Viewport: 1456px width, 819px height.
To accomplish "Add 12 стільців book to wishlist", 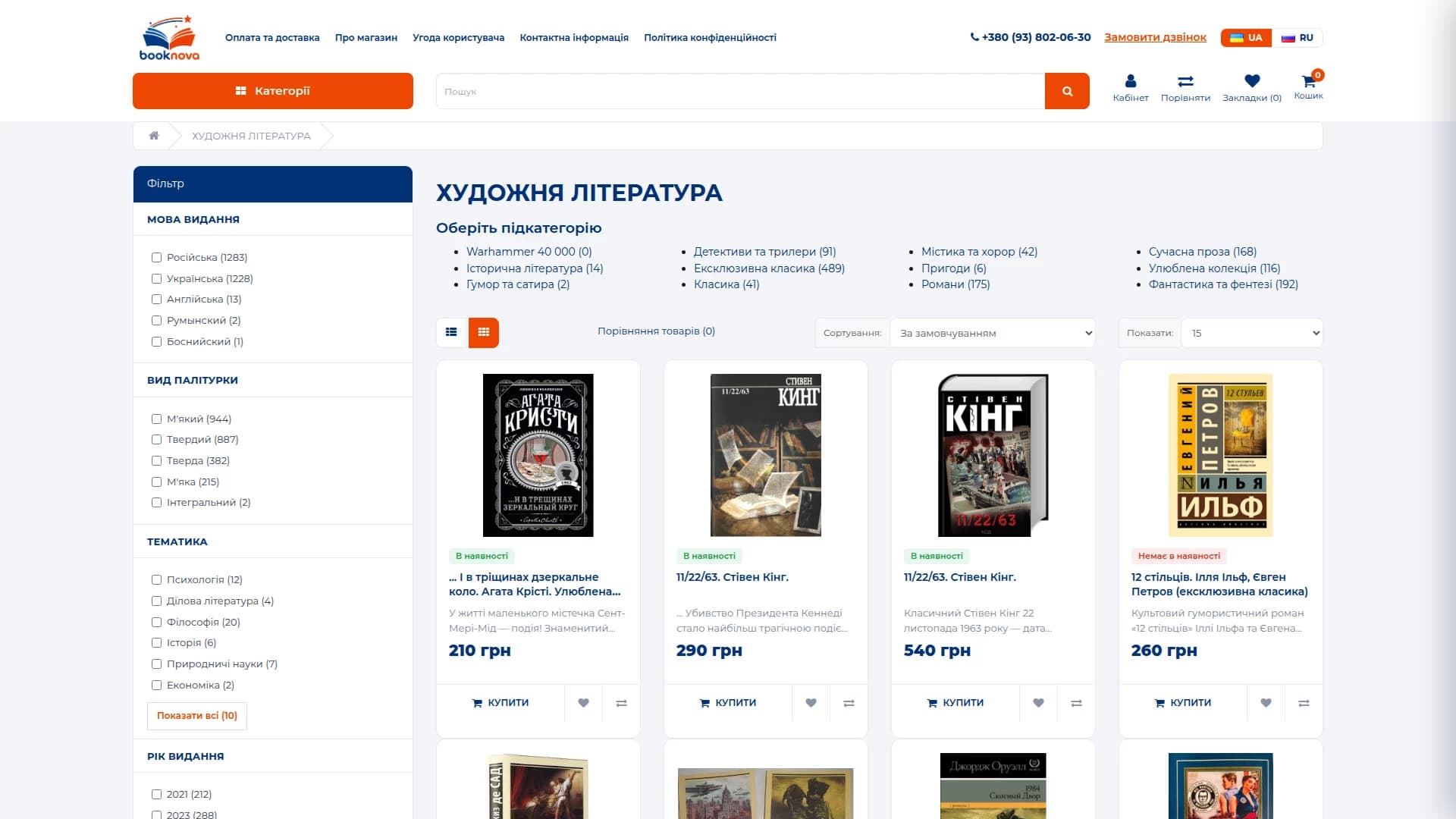I will point(1266,703).
